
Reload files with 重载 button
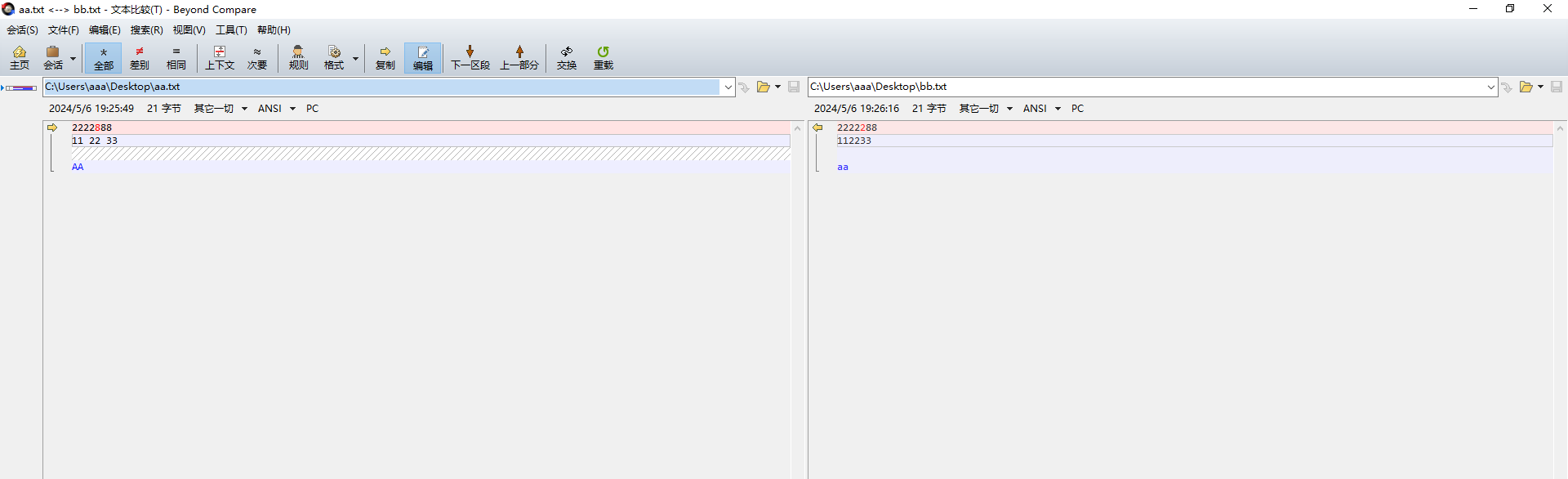pyautogui.click(x=604, y=58)
